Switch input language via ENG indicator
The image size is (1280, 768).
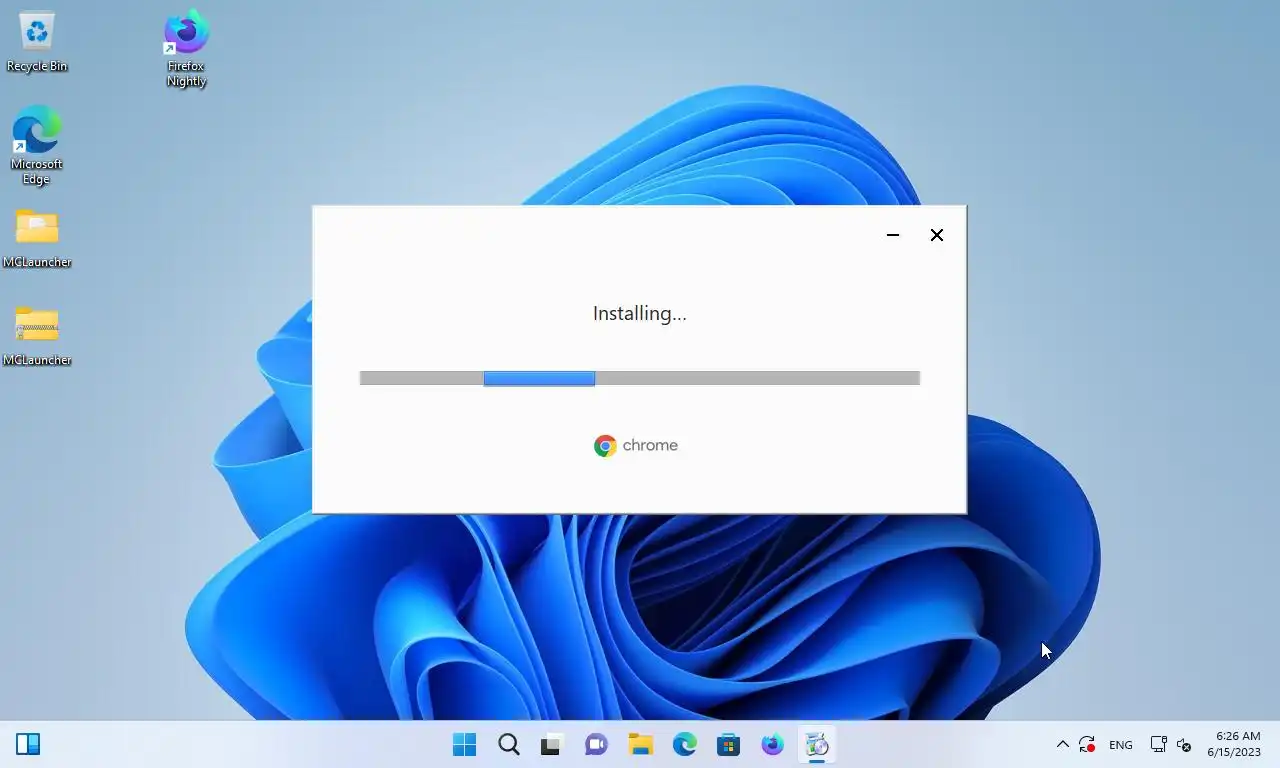coord(1121,745)
